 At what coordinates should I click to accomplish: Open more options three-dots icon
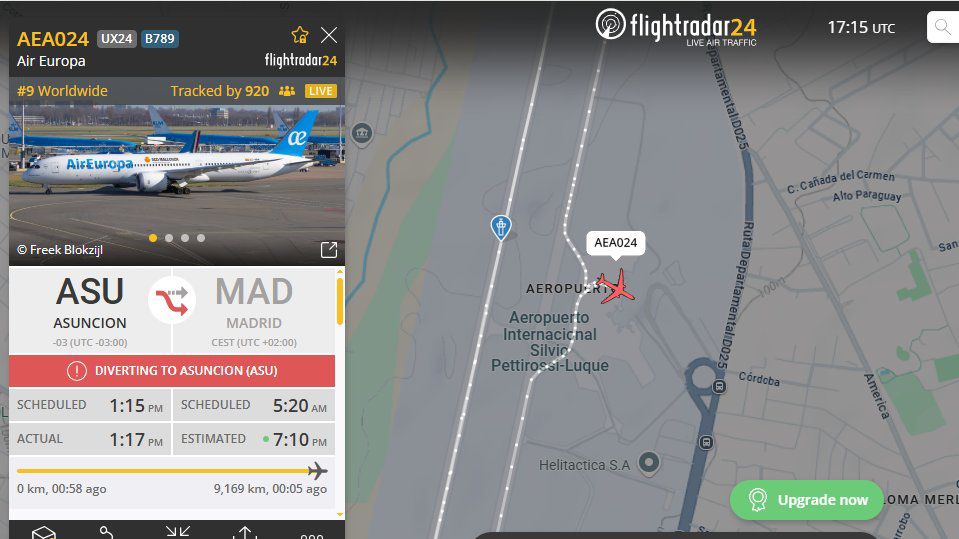coord(312,536)
